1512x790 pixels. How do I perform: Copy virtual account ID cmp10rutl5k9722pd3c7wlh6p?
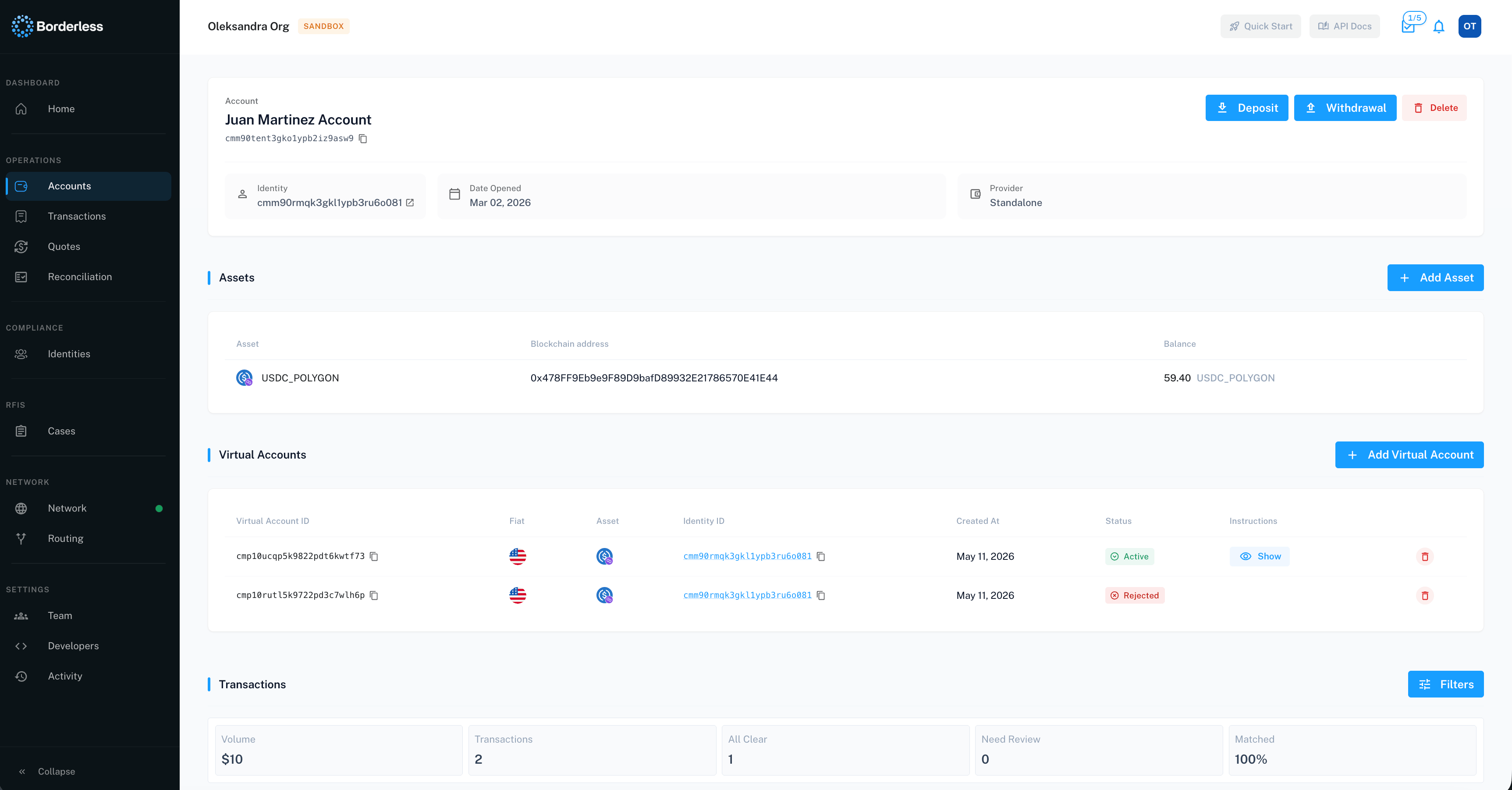tap(374, 596)
